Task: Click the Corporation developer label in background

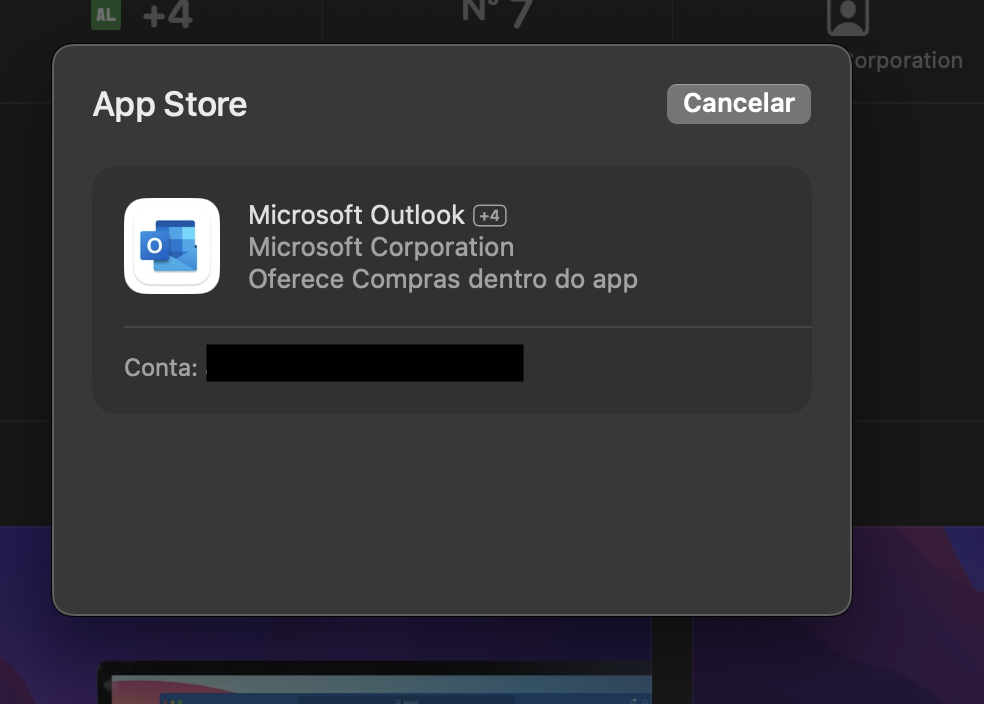Action: click(x=906, y=61)
